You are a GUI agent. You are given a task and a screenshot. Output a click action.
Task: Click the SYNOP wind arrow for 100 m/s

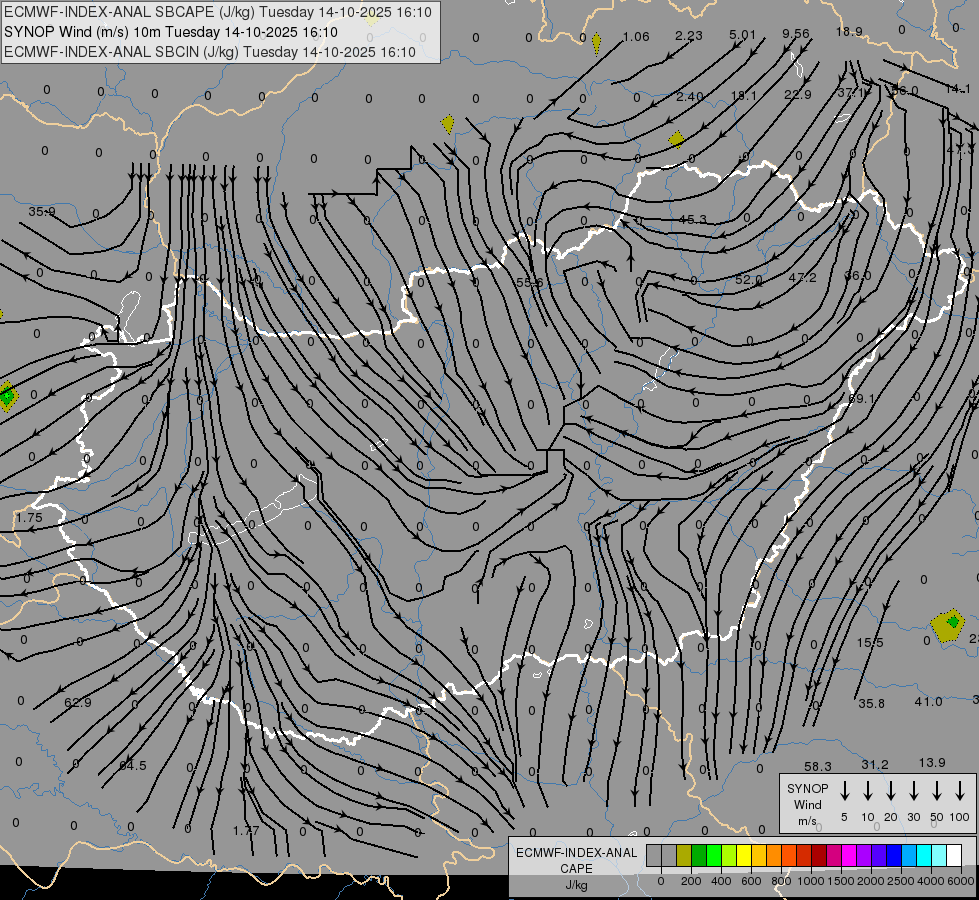tap(960, 791)
